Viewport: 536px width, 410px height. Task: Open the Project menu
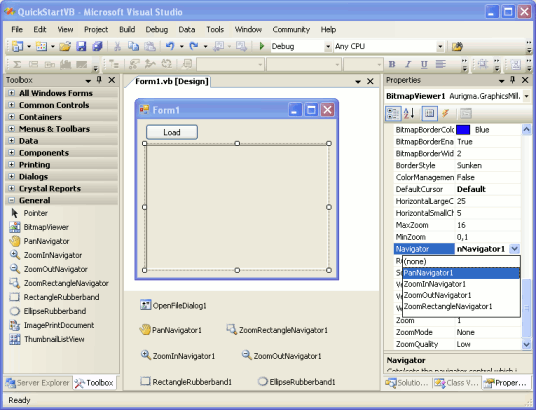click(x=96, y=29)
